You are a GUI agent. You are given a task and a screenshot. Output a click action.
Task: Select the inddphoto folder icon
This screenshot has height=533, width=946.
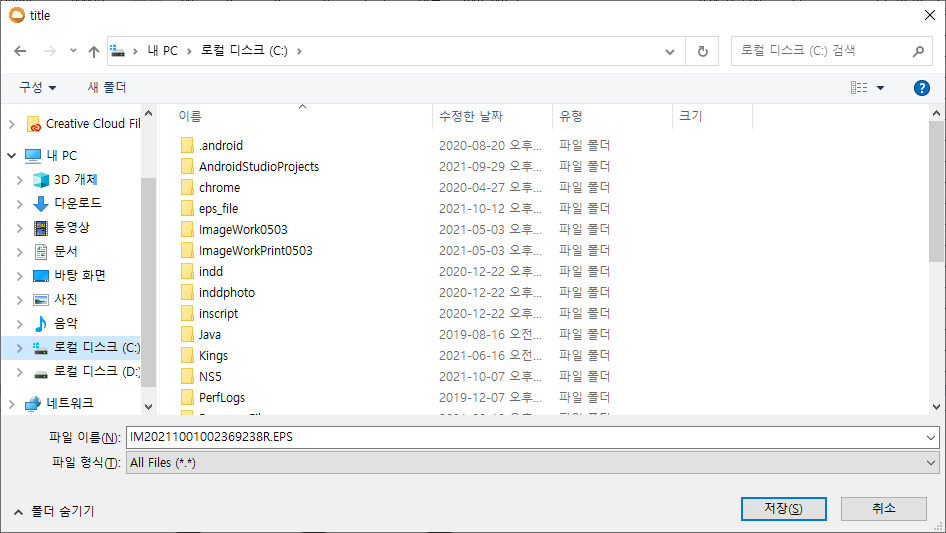pyautogui.click(x=188, y=293)
